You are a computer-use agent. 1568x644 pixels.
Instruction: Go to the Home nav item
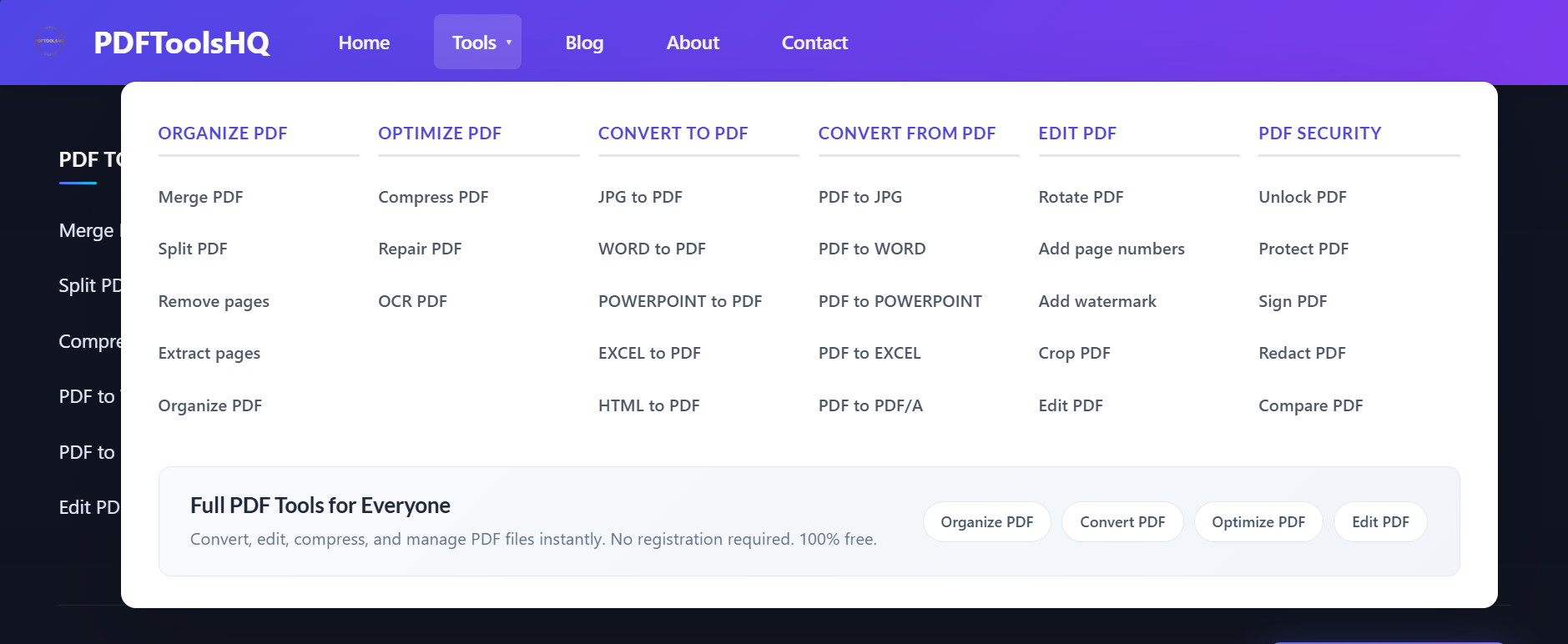click(x=364, y=43)
